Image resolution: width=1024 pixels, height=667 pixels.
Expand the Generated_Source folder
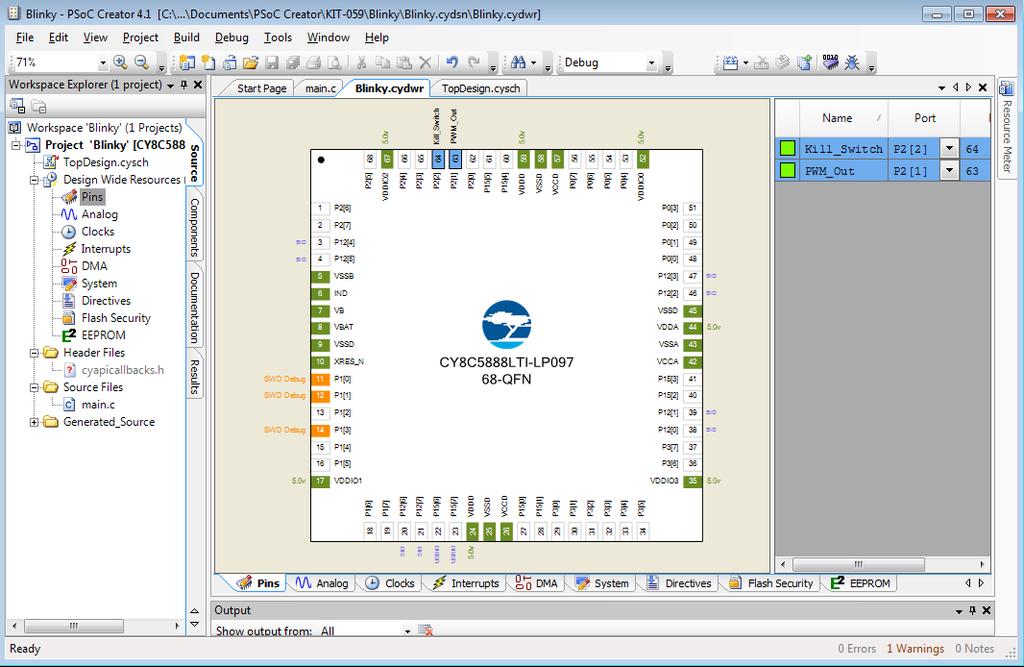(34, 422)
